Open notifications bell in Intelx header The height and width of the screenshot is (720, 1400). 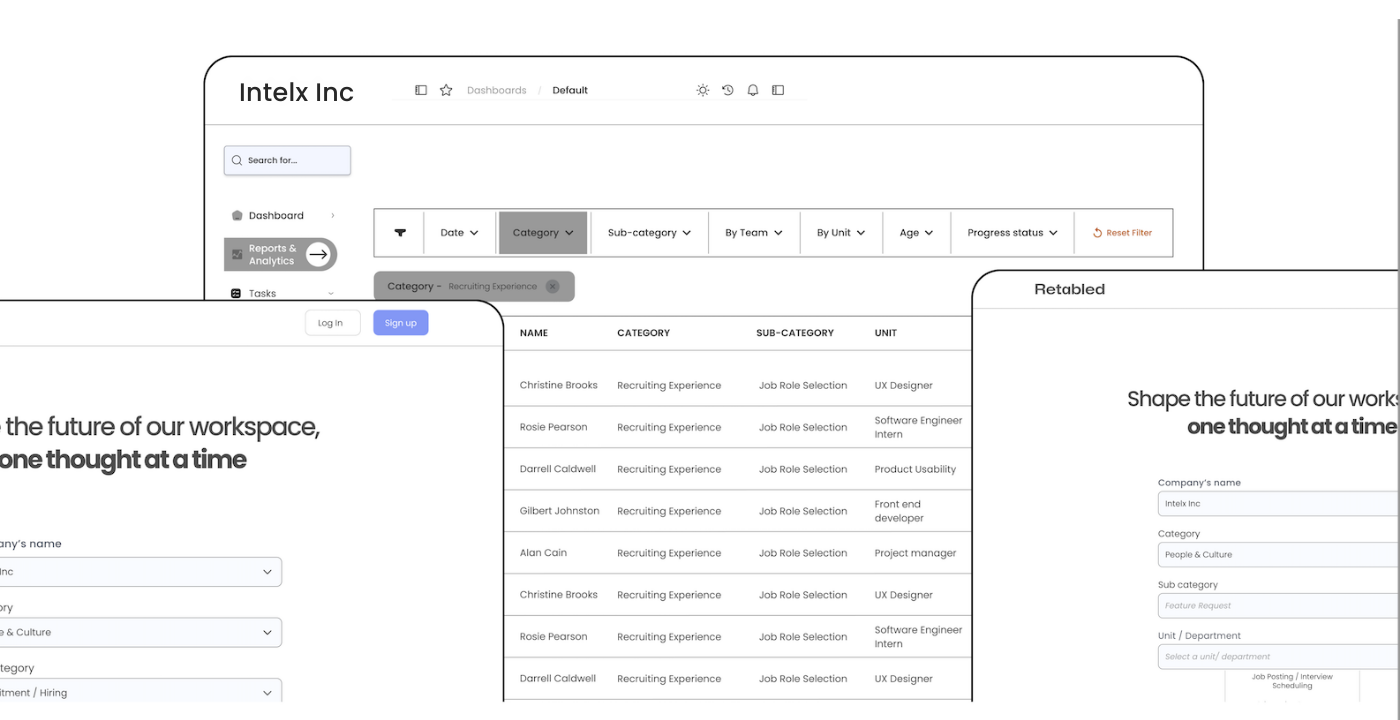tap(753, 90)
